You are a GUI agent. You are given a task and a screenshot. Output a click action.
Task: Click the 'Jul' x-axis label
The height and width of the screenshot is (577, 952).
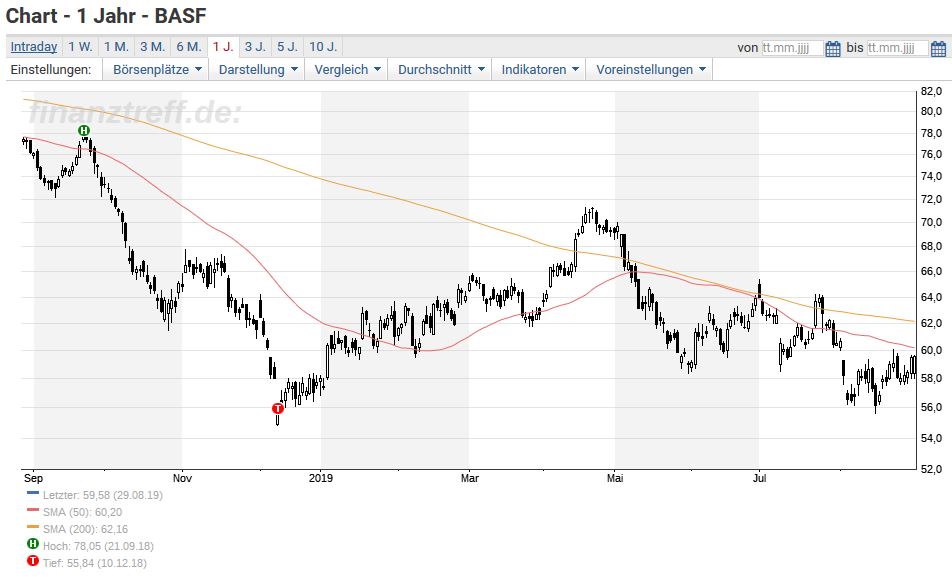pyautogui.click(x=759, y=478)
